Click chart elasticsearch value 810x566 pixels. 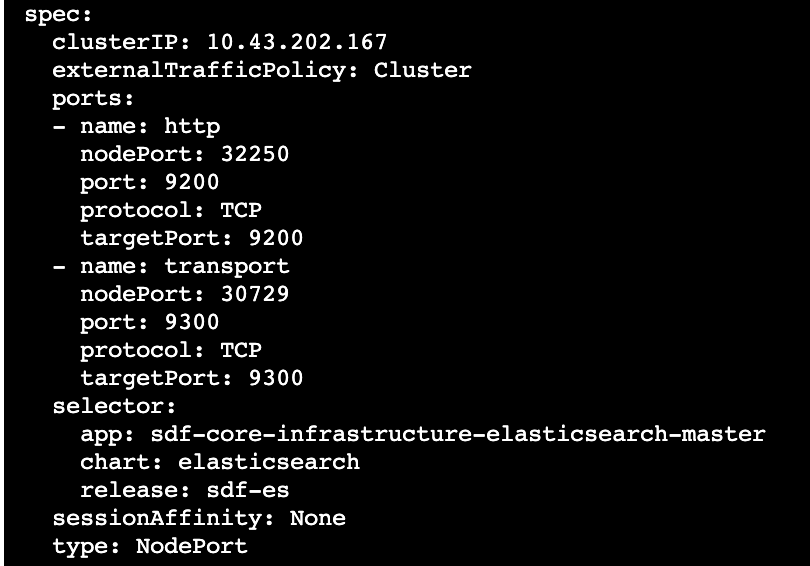click(x=269, y=462)
